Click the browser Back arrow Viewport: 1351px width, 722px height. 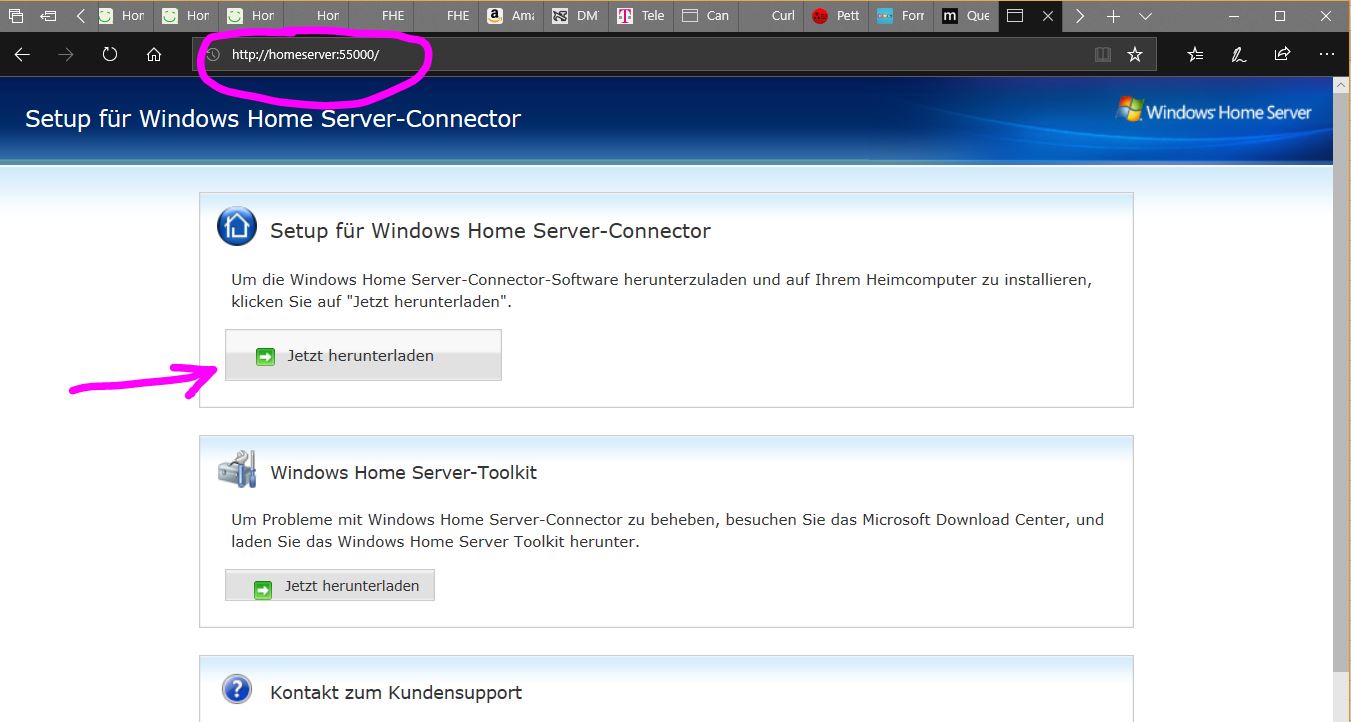tap(22, 55)
